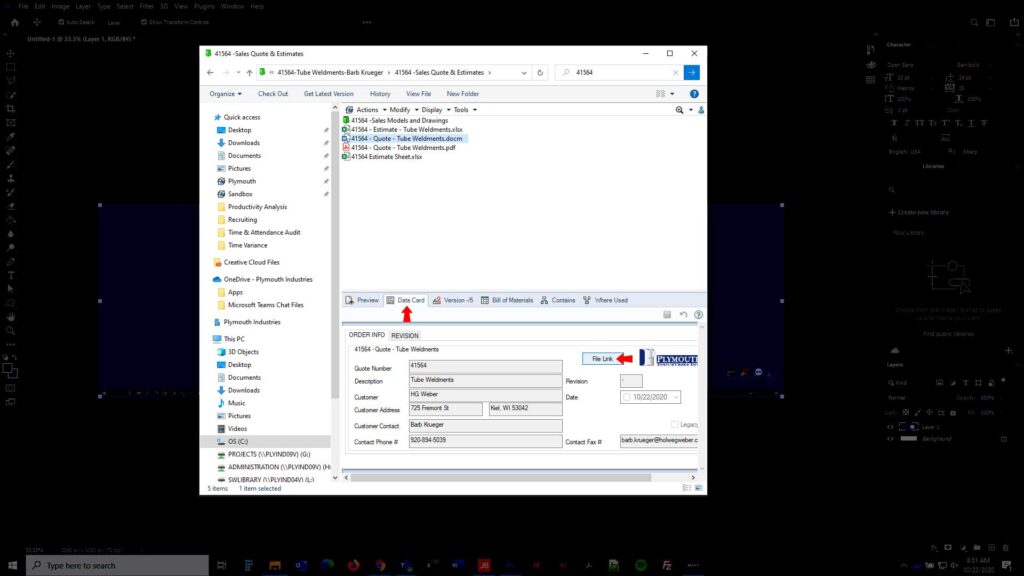Click the File Link button
The height and width of the screenshot is (576, 1024).
tap(605, 358)
